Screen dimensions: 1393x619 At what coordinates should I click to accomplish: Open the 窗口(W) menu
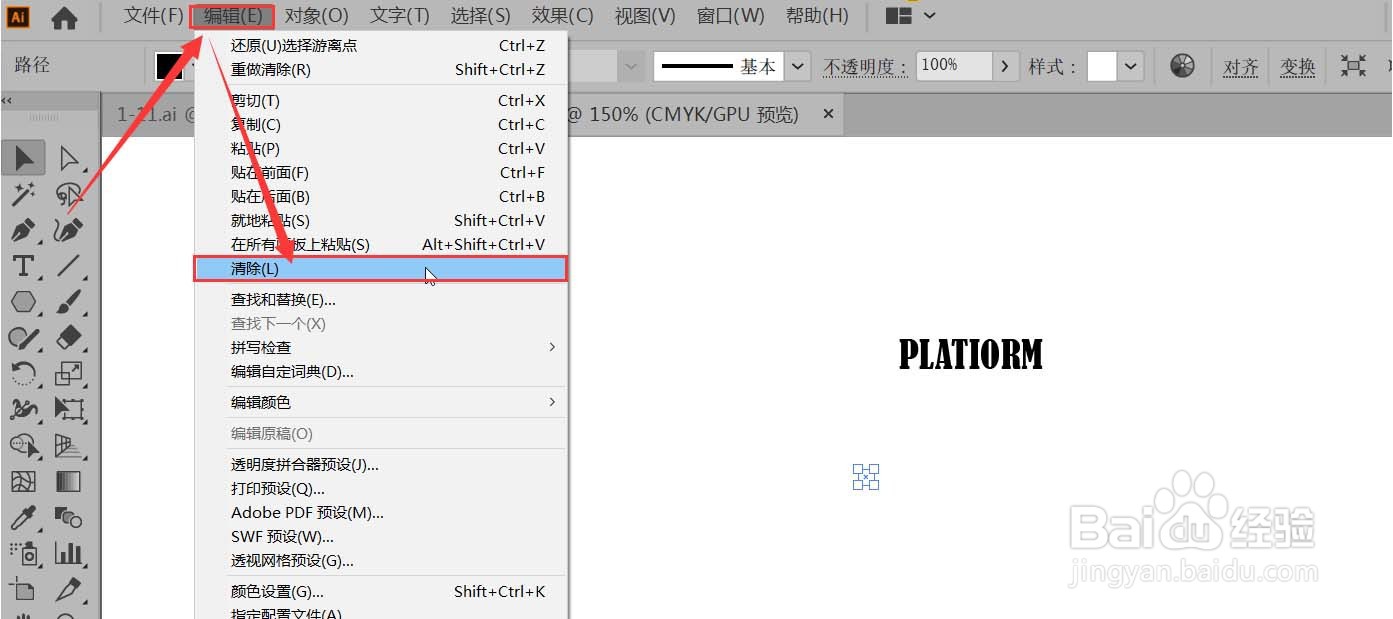[x=731, y=16]
